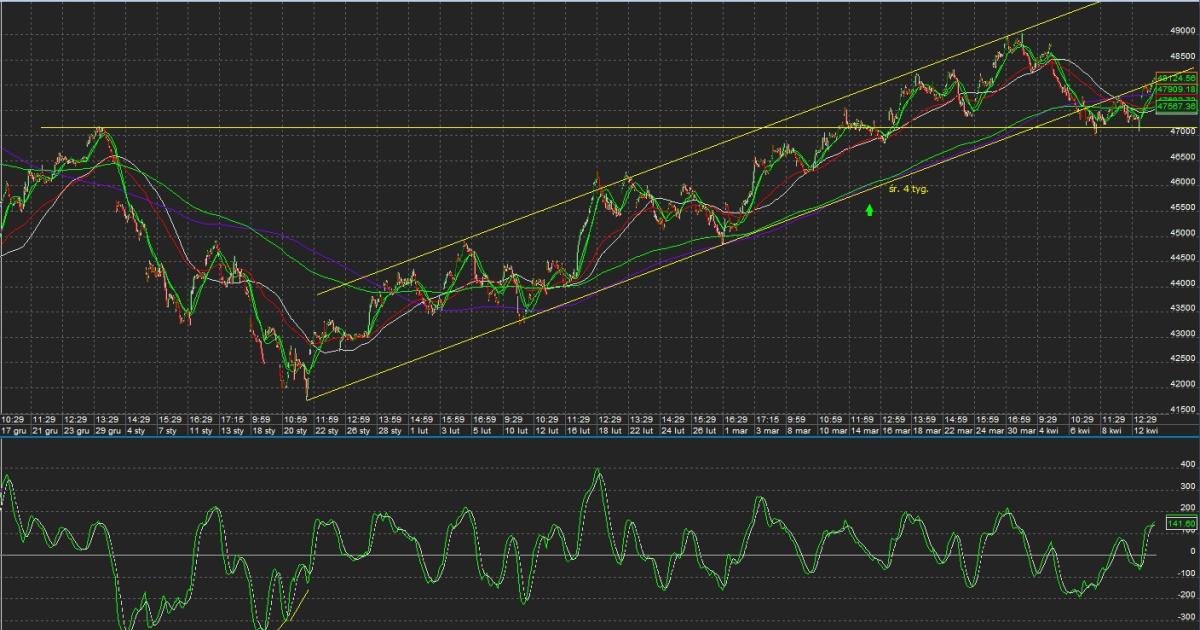This screenshot has width=1200, height=630.
Task: Select the 47587.38 green price label
Action: pyautogui.click(x=1176, y=105)
